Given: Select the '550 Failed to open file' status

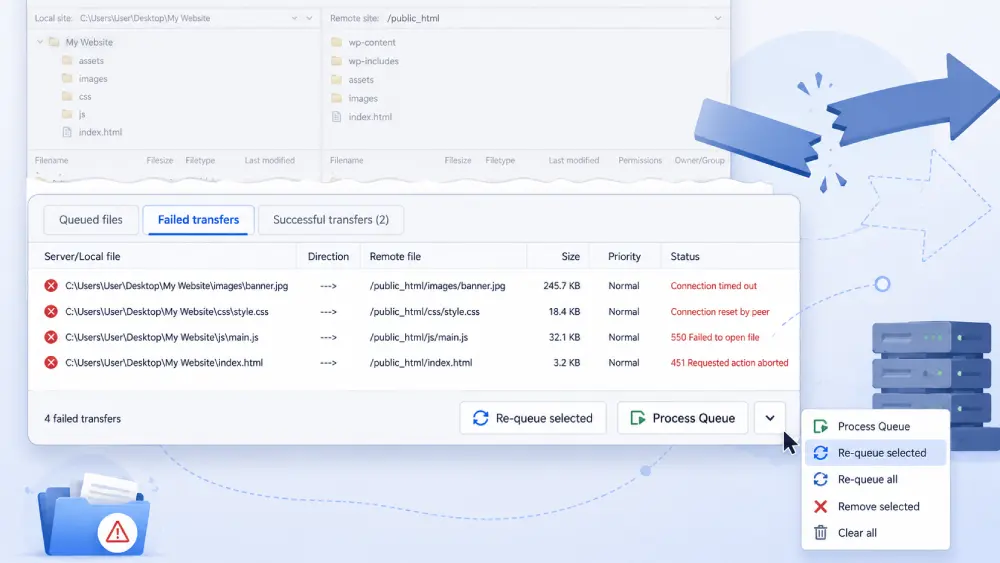Looking at the screenshot, I should pyautogui.click(x=714, y=337).
